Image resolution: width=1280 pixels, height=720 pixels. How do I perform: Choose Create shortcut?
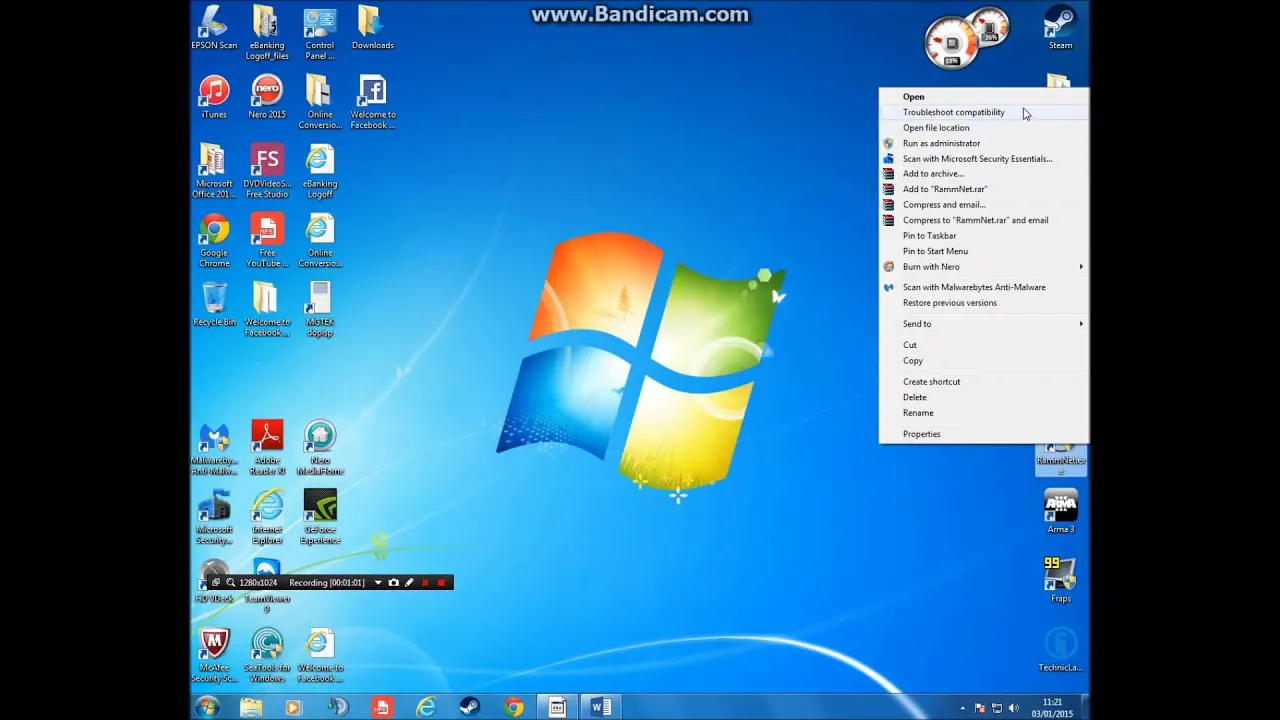coord(984,382)
